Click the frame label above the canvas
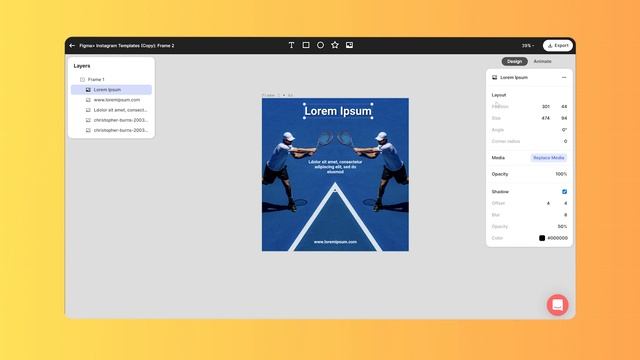 (278, 95)
